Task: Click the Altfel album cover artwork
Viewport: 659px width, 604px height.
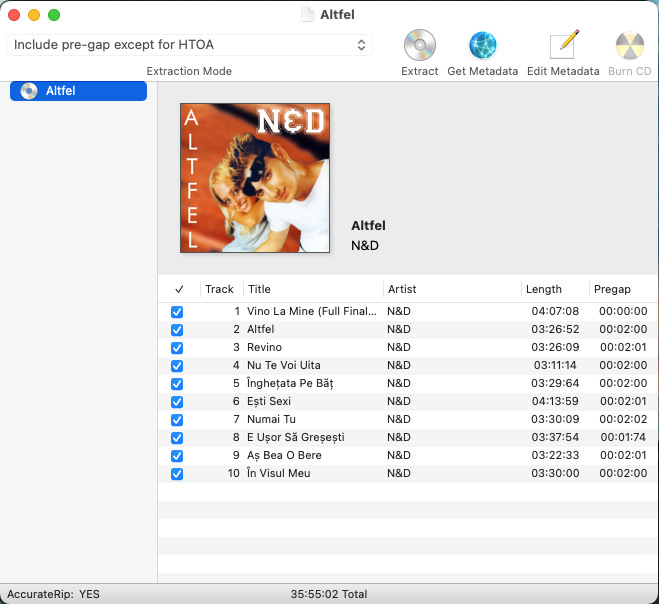Action: (x=255, y=178)
